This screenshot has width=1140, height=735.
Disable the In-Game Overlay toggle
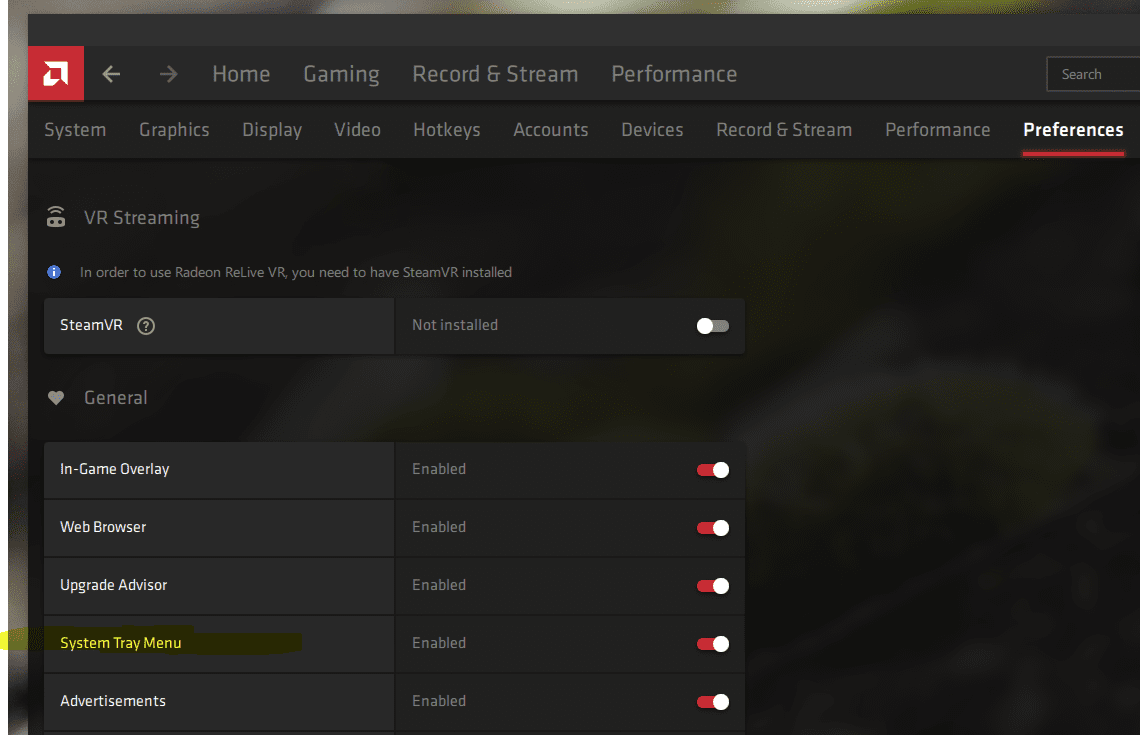[x=712, y=470]
